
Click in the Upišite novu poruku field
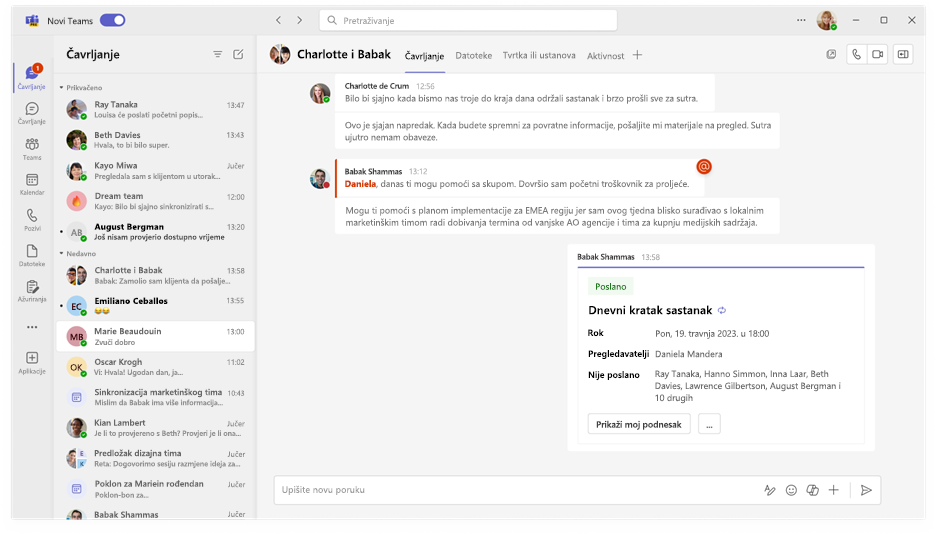click(519, 490)
